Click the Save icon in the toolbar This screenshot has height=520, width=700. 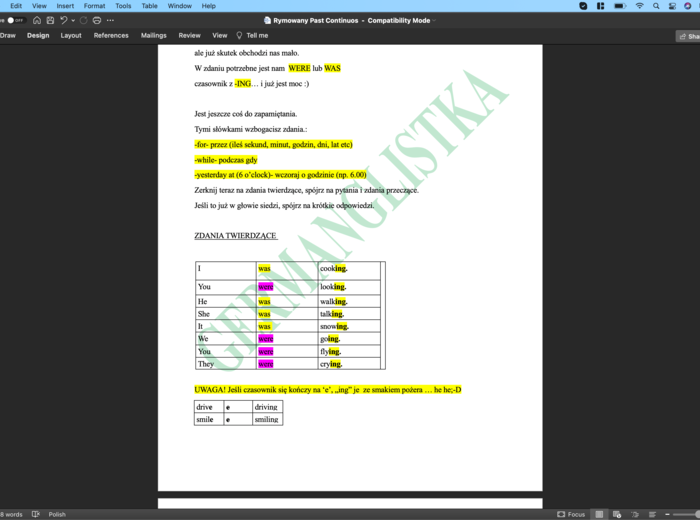[x=50, y=20]
